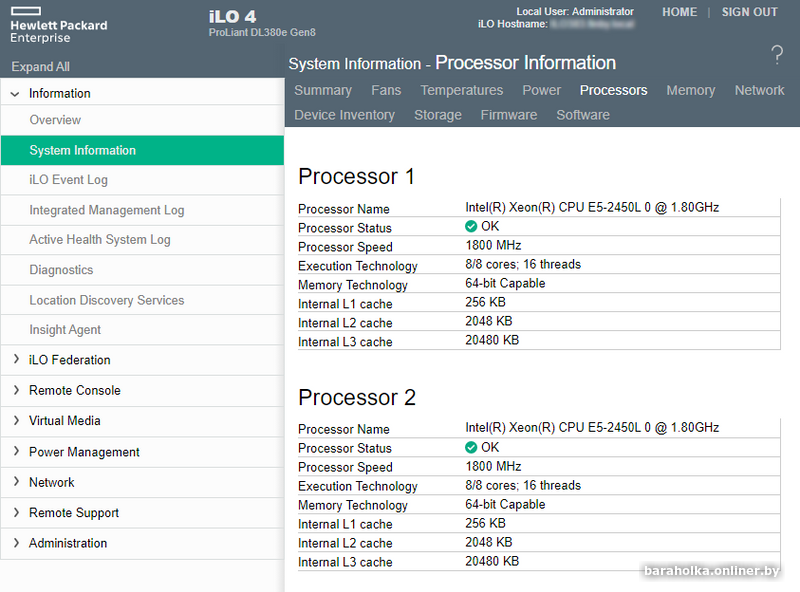This screenshot has width=800, height=592.
Task: Open Diagnostics in the sidebar
Action: (x=142, y=270)
